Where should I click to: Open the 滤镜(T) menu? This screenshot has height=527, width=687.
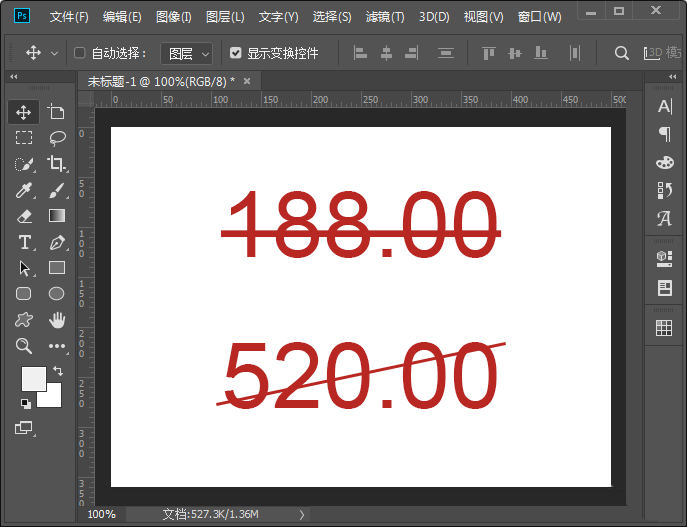pos(385,17)
